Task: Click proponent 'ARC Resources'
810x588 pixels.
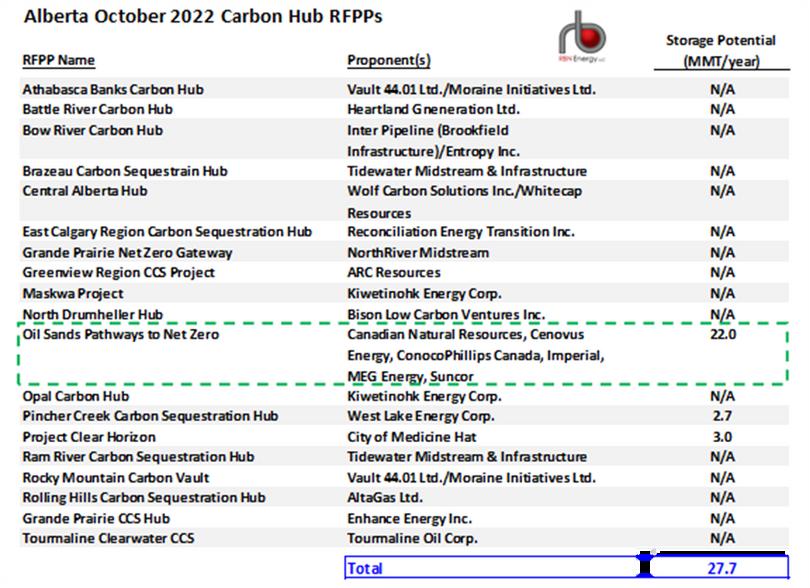Action: click(x=394, y=273)
